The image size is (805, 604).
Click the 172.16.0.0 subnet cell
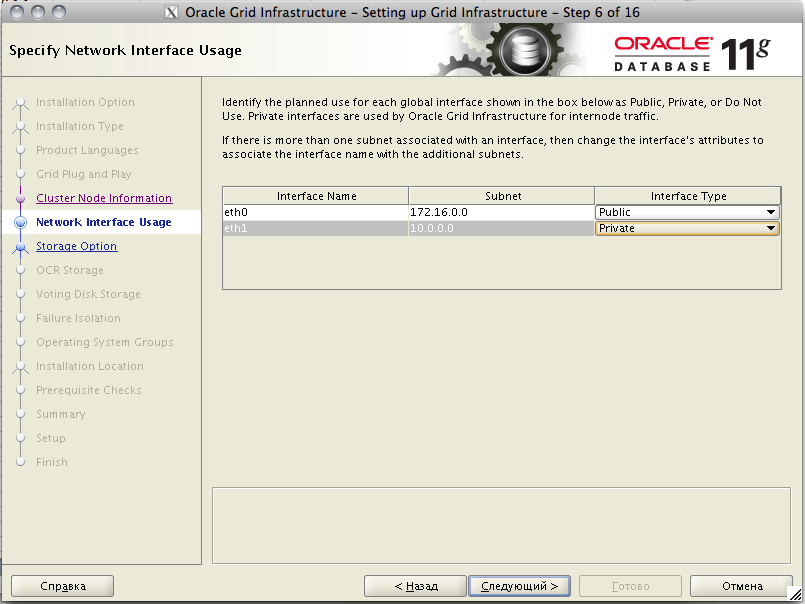500,212
